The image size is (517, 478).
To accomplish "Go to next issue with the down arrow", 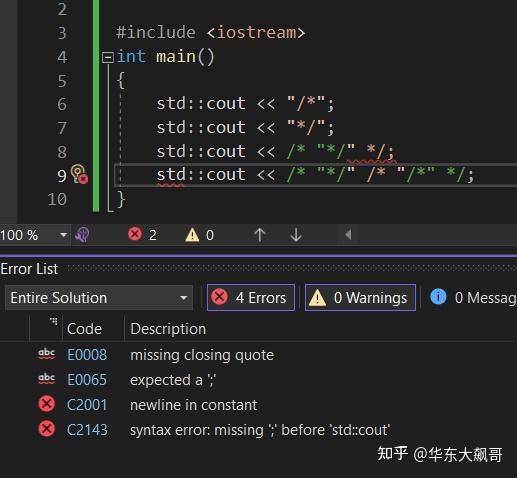I will 296,235.
